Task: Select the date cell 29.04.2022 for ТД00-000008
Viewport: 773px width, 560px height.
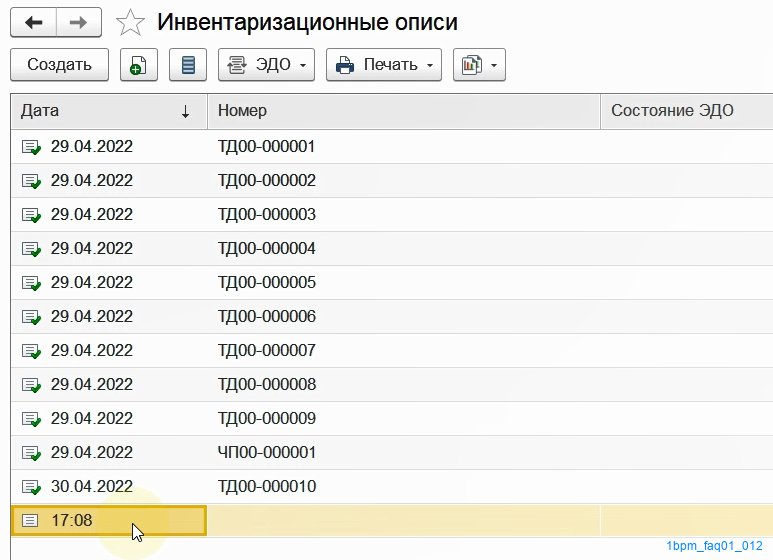Action: 92,385
